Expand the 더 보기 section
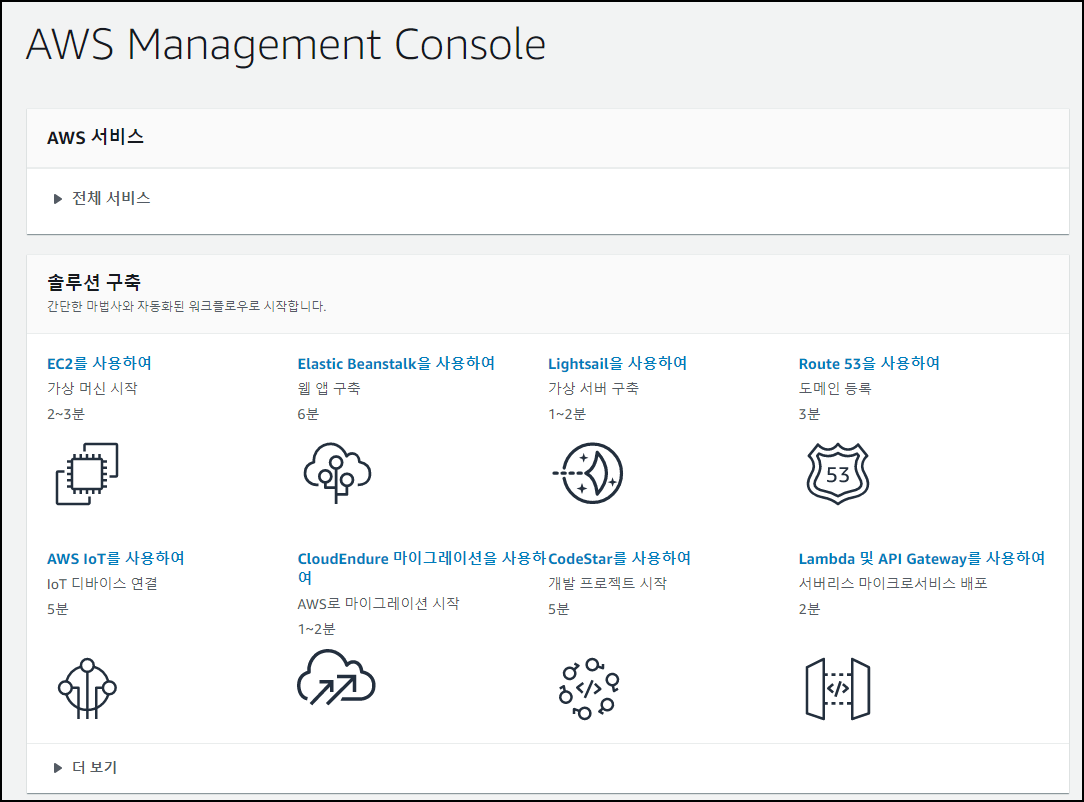 96,768
